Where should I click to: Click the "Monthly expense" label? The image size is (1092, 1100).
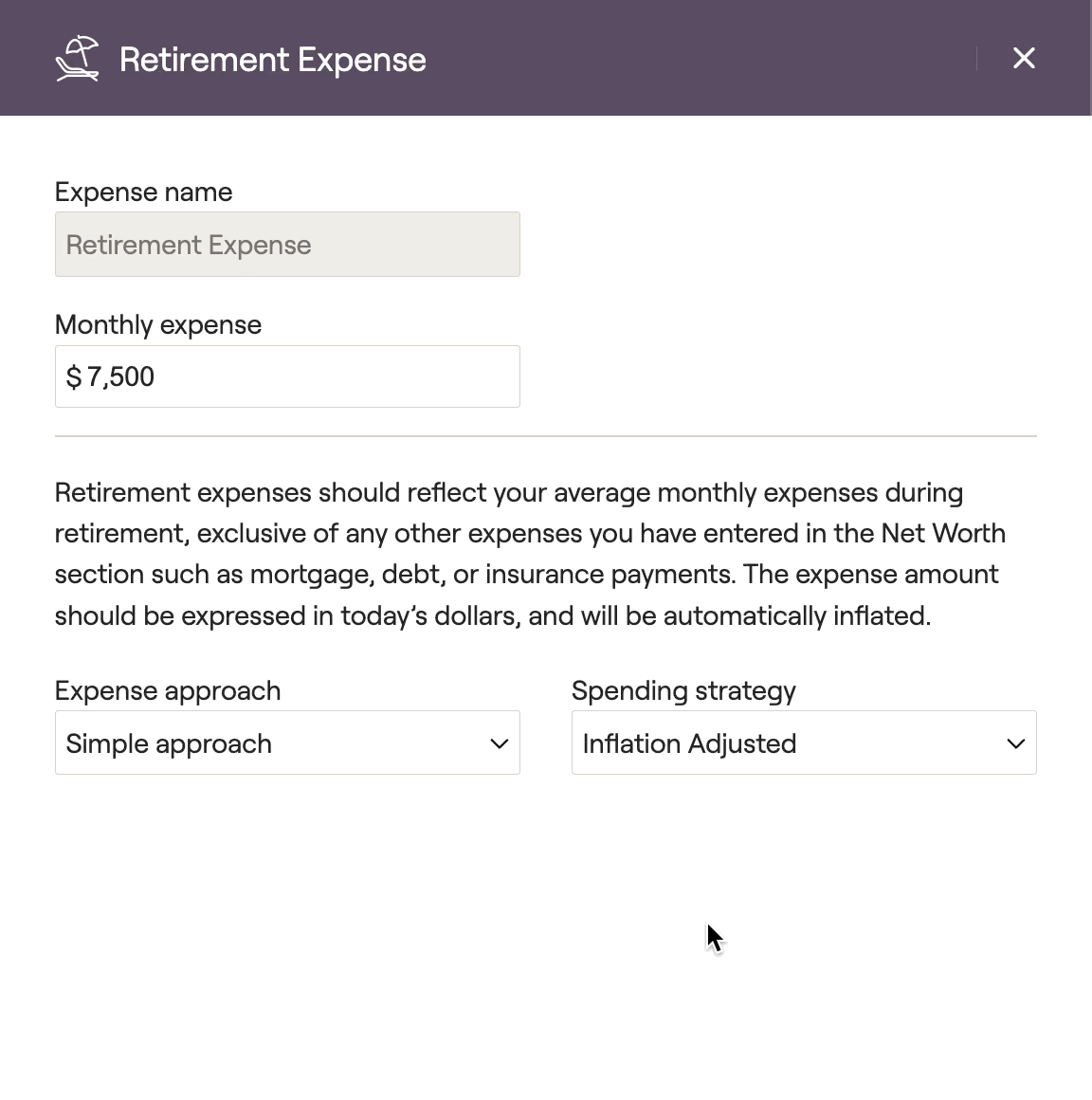[x=158, y=324]
